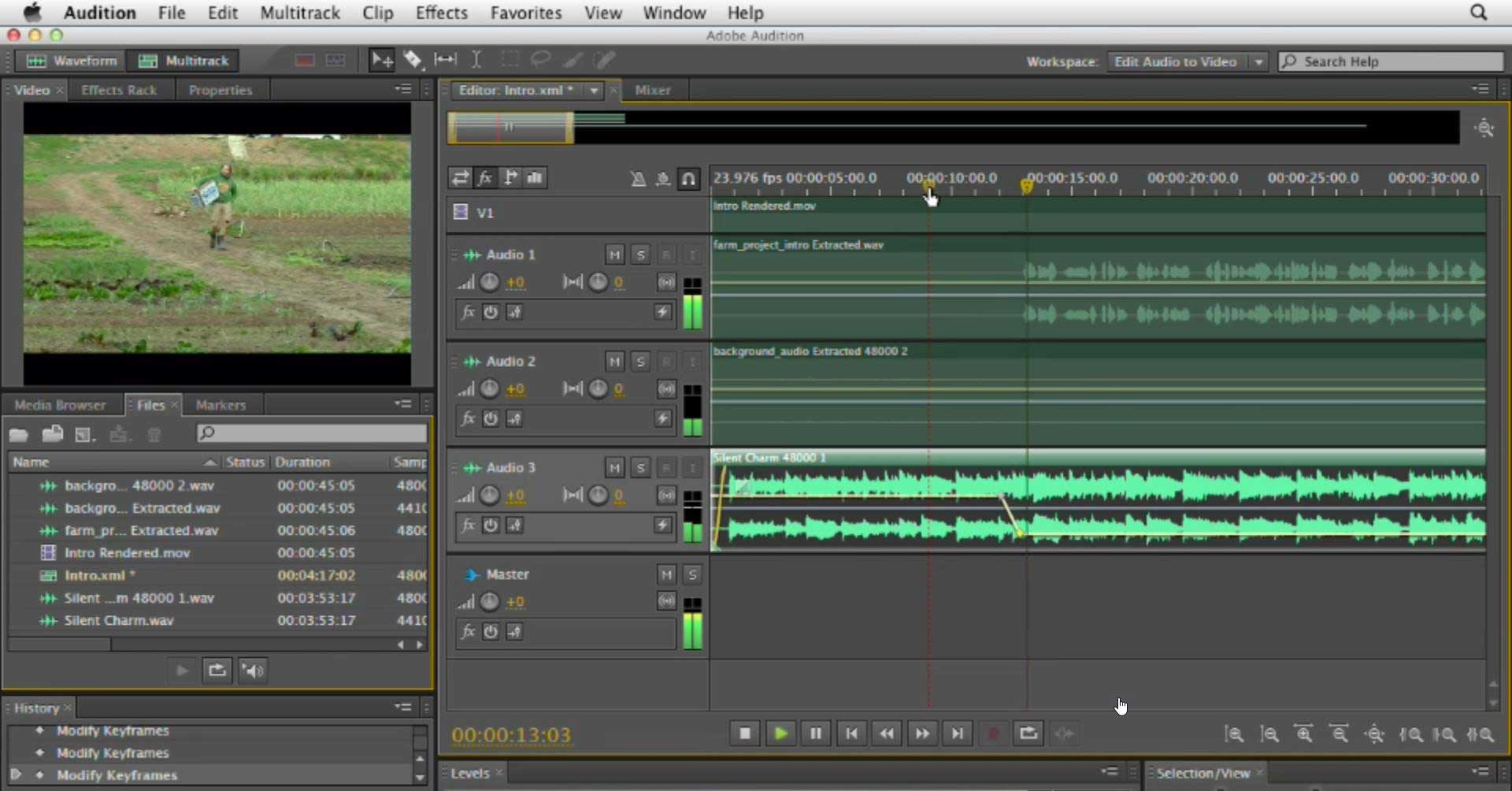The width and height of the screenshot is (1512, 791).
Task: Click the Stop playback button
Action: tap(744, 733)
